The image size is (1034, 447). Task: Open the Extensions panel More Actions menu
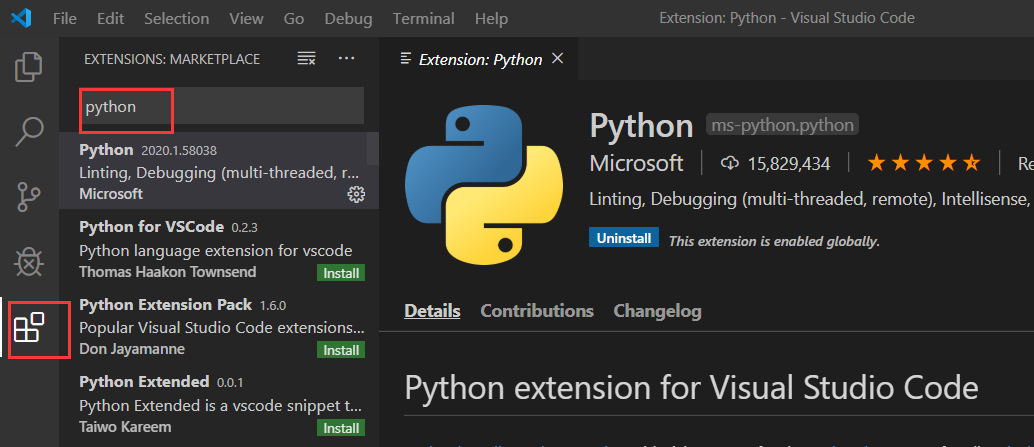click(x=346, y=59)
